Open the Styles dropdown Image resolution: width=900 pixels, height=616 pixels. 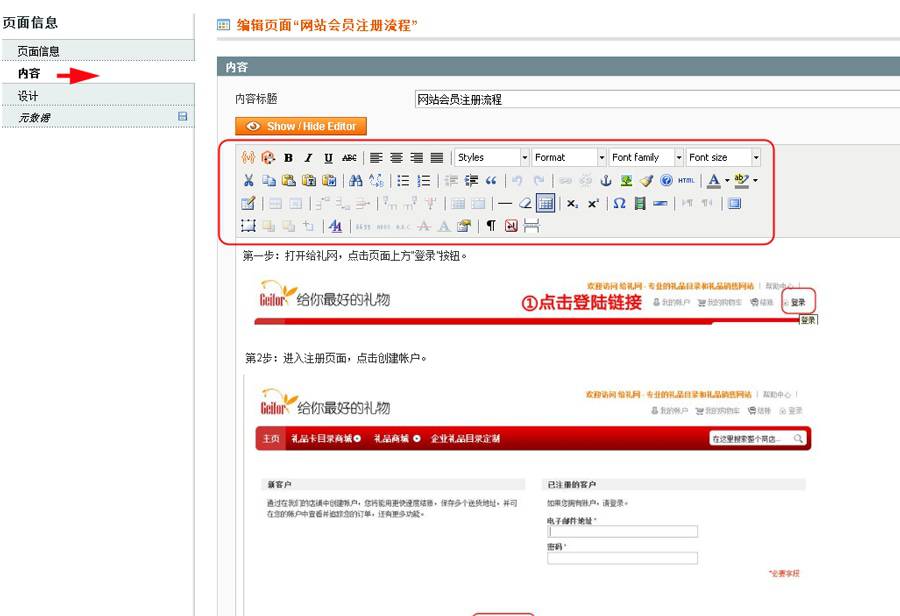490,156
